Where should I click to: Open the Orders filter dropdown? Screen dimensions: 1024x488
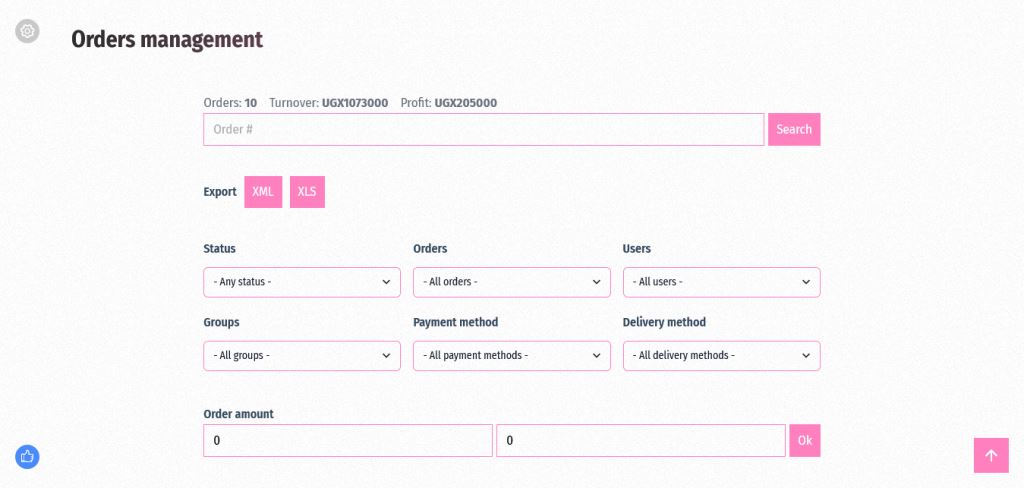coord(511,282)
